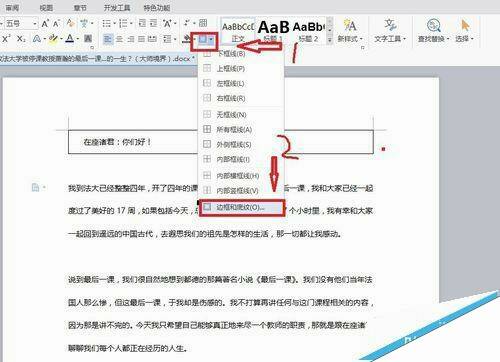500x362 pixels.
Task: Click the line spacing icon
Action: 167,39
